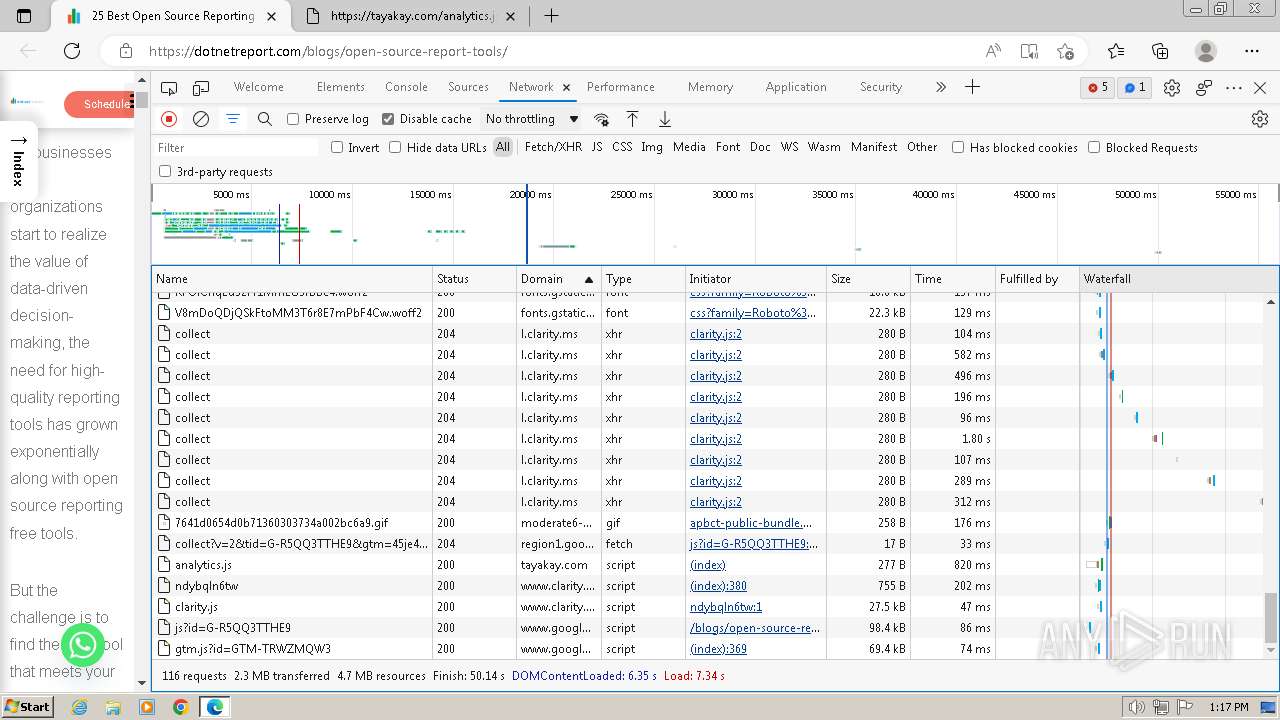Expand more DevTools tabs chevron
The width and height of the screenshot is (1280, 720).
pyautogui.click(x=940, y=88)
